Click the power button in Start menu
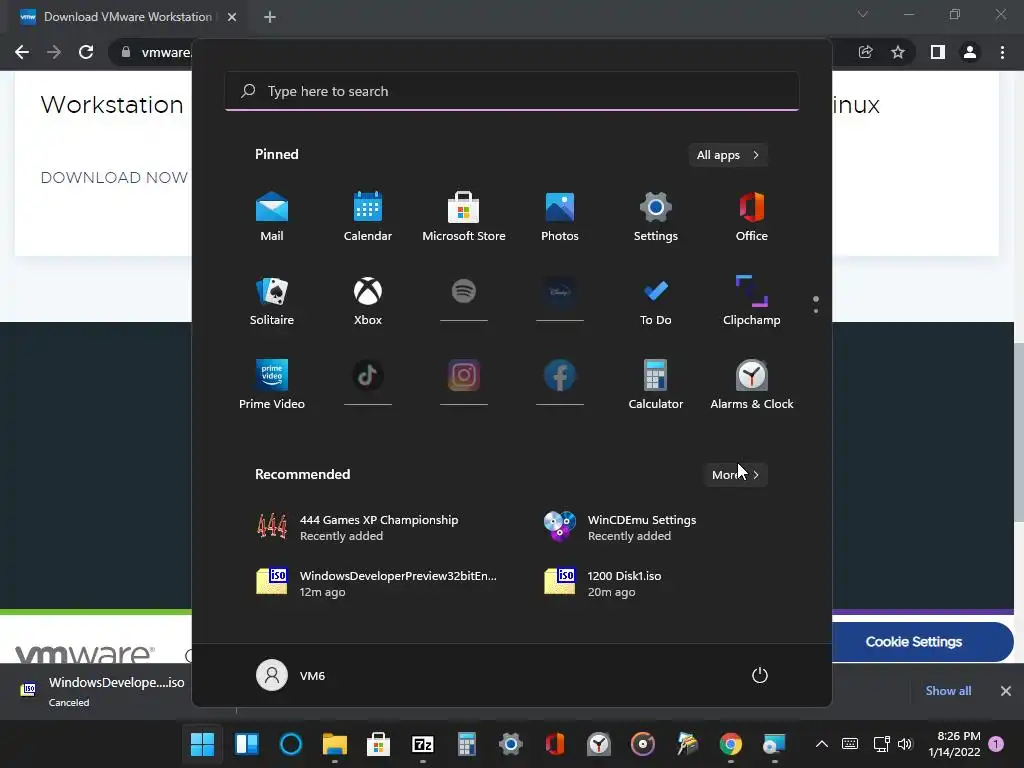1024x768 pixels. click(760, 675)
